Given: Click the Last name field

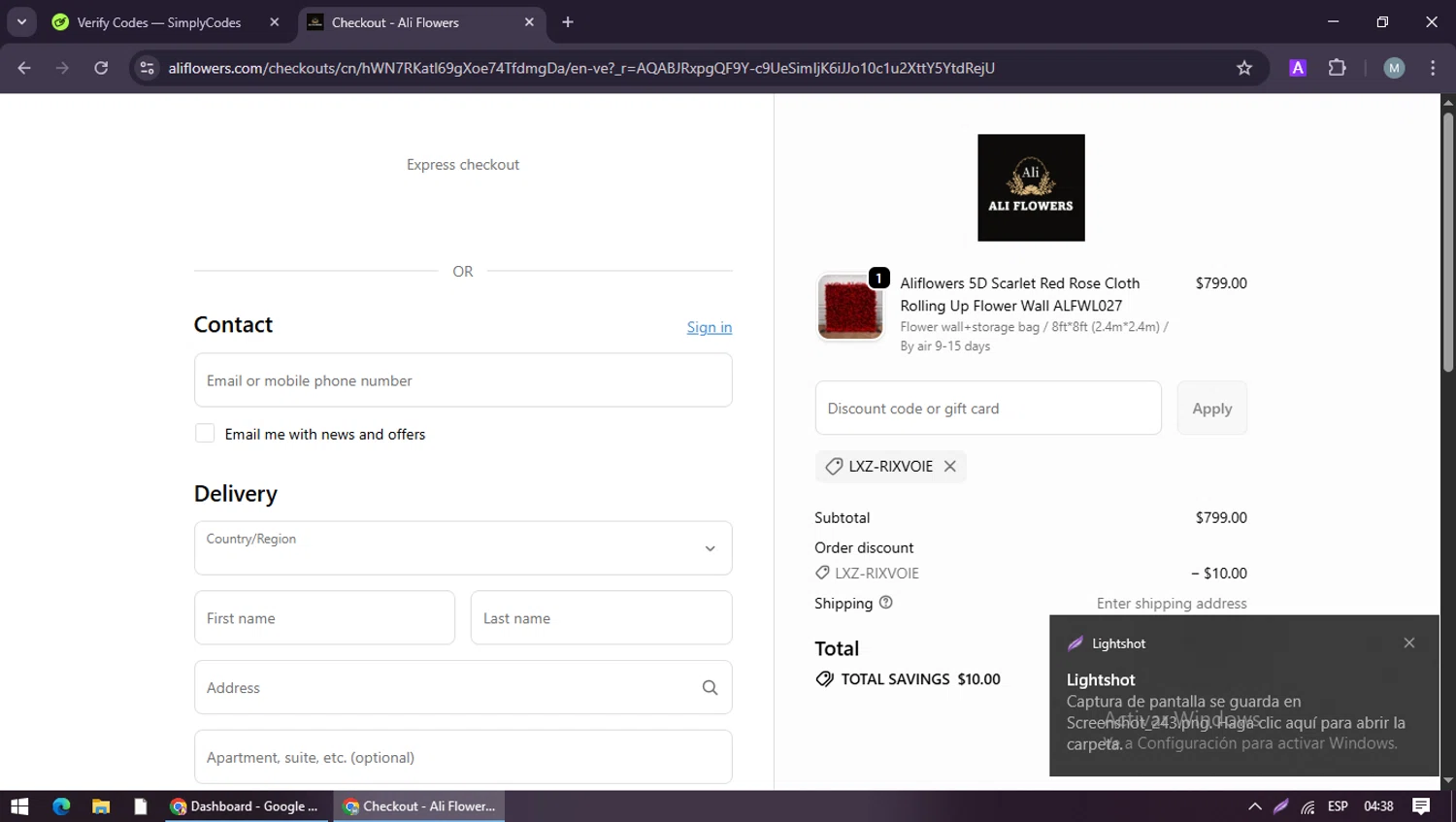Looking at the screenshot, I should [601, 618].
